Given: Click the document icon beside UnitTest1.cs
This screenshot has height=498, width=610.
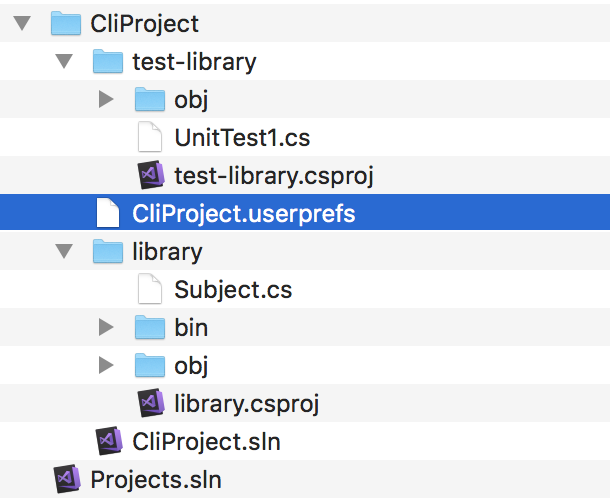Looking at the screenshot, I should pyautogui.click(x=149, y=137).
